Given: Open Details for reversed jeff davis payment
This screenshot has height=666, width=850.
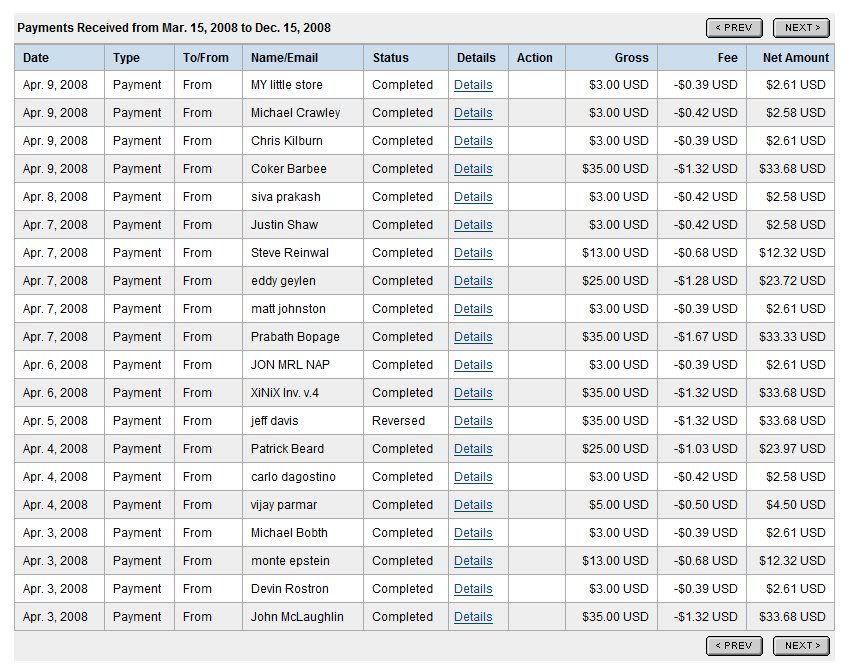Looking at the screenshot, I should click(473, 421).
